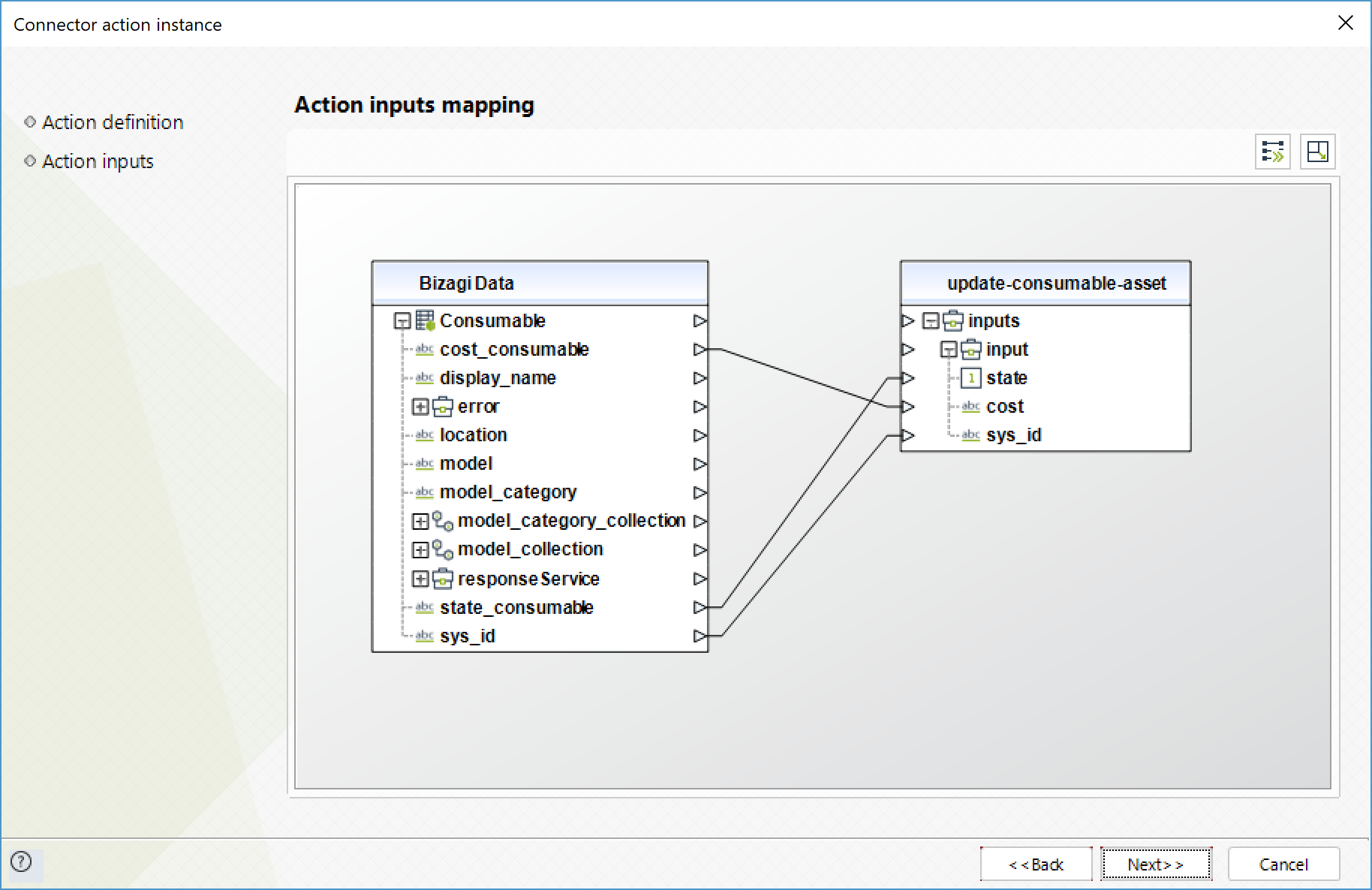Click the abc icon beside cost_consumable
The image size is (1372, 890).
tap(425, 349)
